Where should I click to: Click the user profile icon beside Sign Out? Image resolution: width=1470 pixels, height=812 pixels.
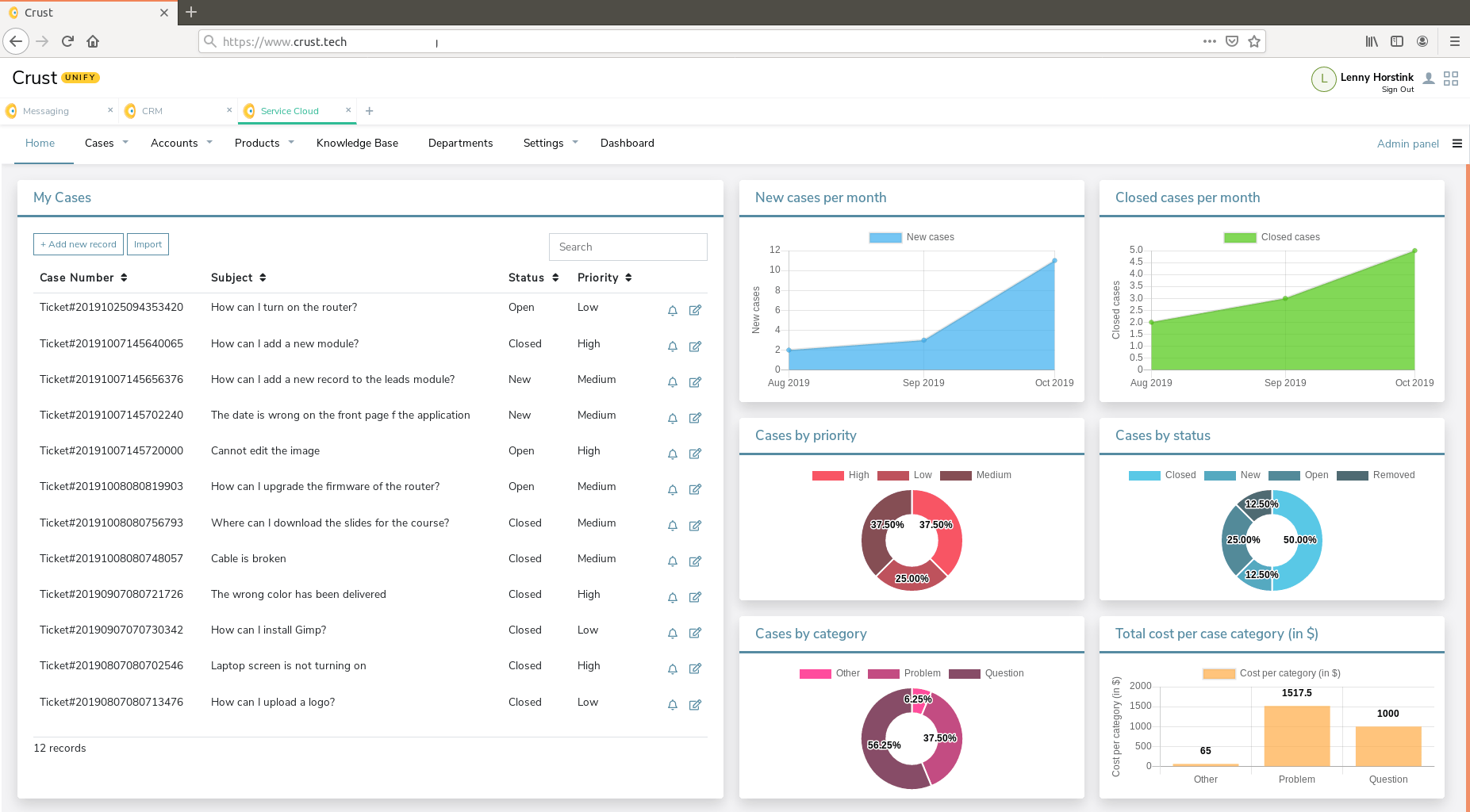coord(1429,79)
